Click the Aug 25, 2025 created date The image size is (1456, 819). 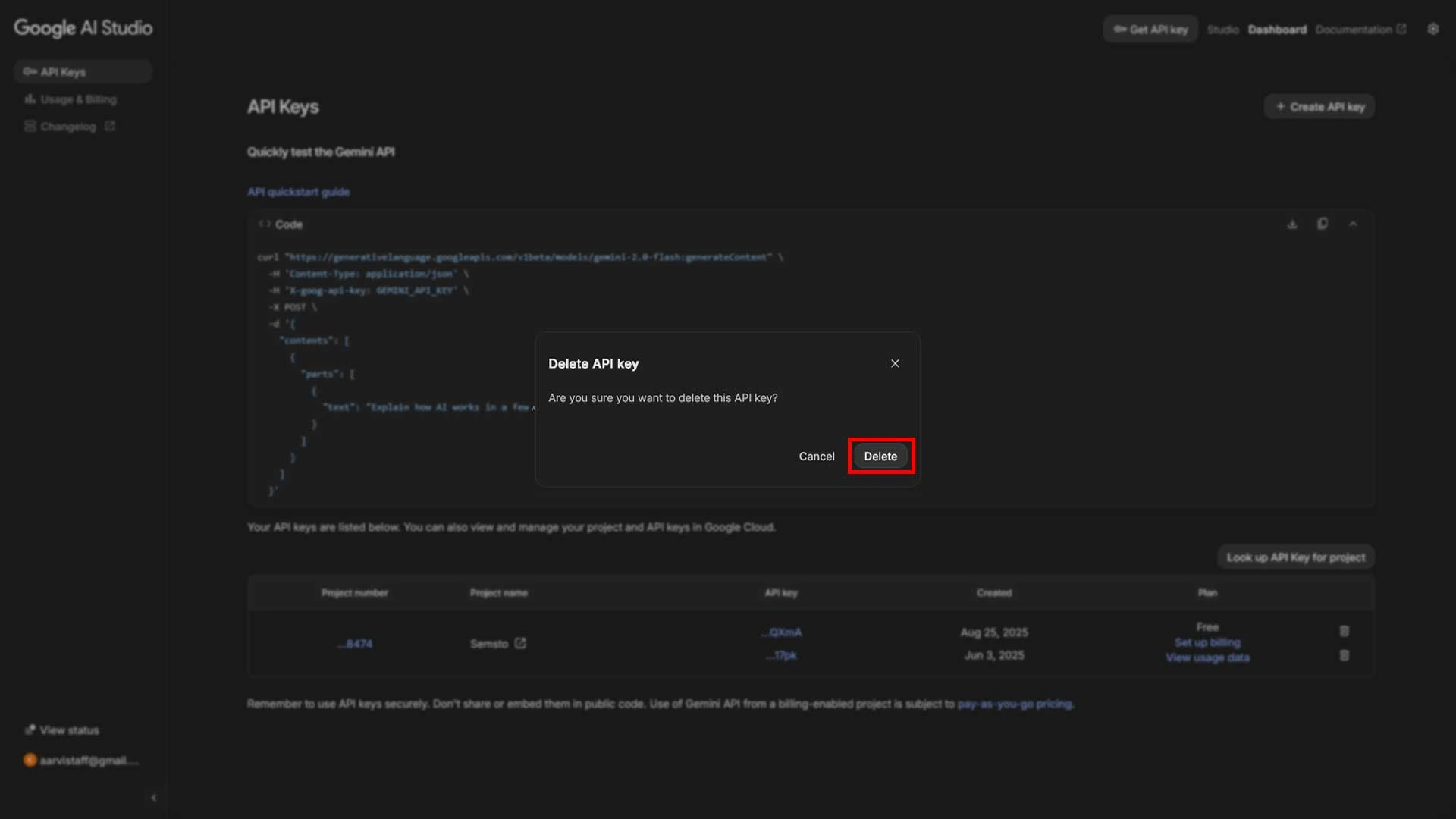coord(994,632)
